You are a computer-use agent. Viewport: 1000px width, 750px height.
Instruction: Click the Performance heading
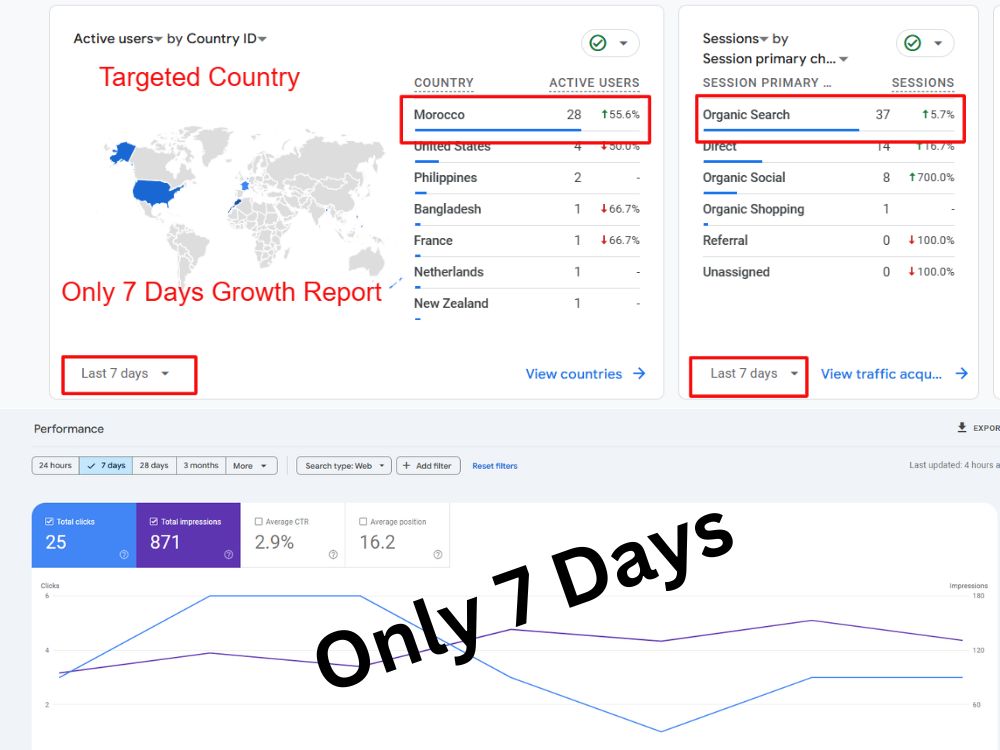click(x=69, y=429)
